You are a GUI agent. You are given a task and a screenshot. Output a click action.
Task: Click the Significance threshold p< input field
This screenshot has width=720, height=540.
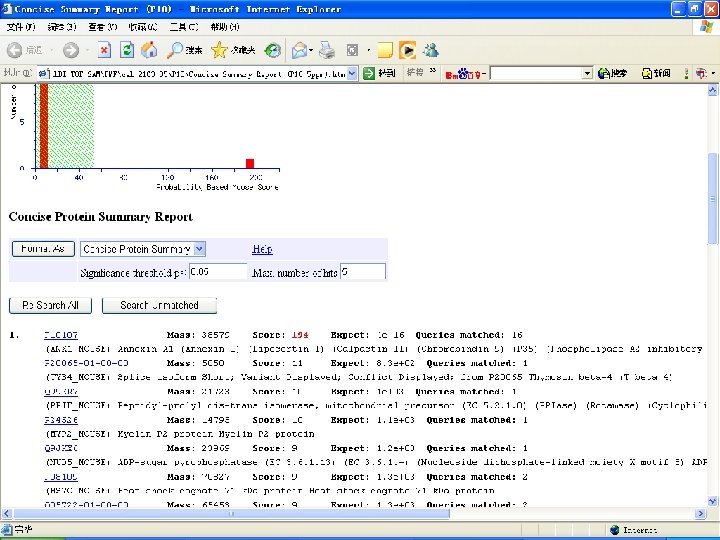pyautogui.click(x=217, y=272)
